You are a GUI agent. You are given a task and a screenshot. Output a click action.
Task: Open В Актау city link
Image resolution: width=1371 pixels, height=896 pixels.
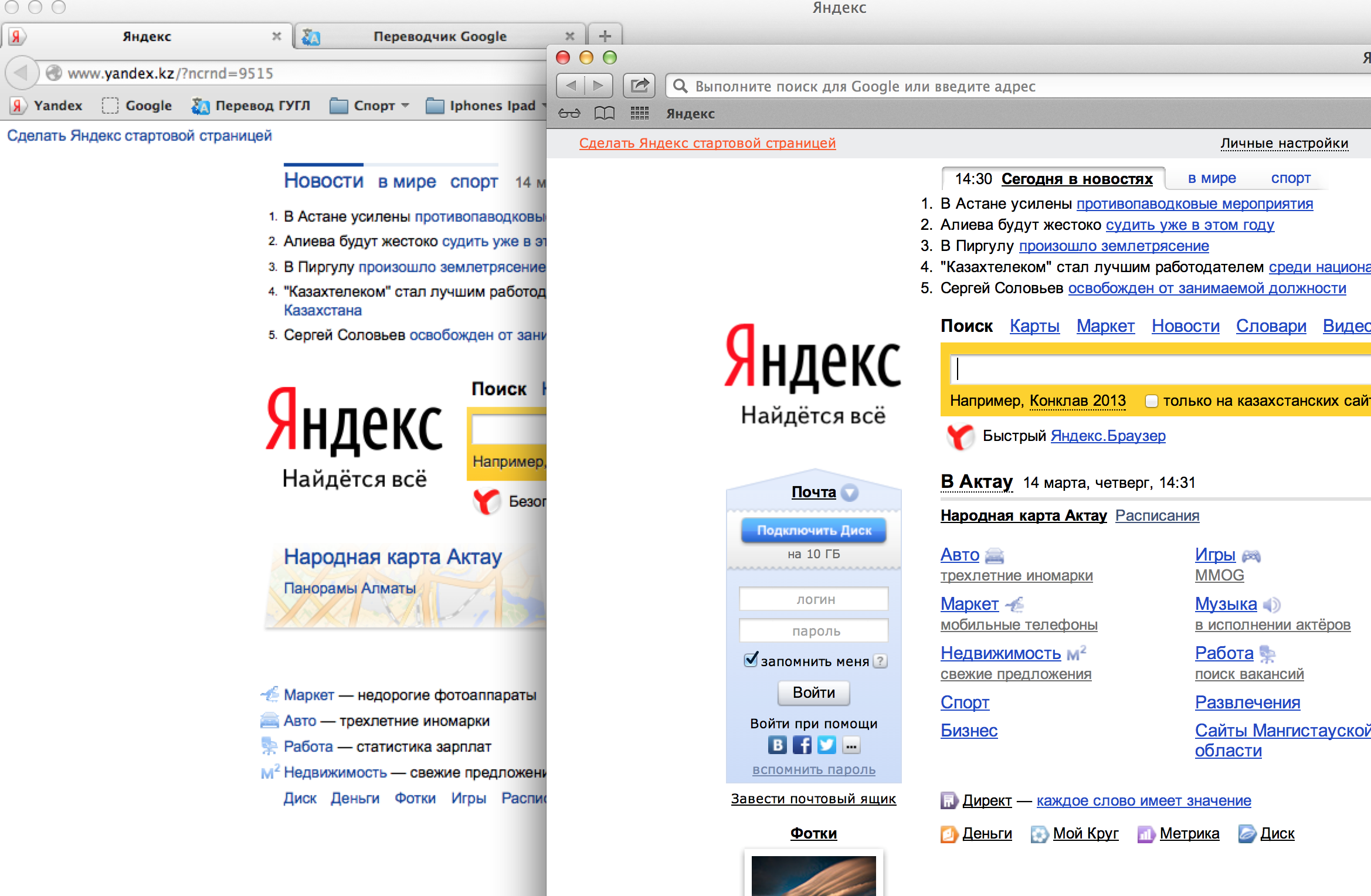tap(976, 482)
